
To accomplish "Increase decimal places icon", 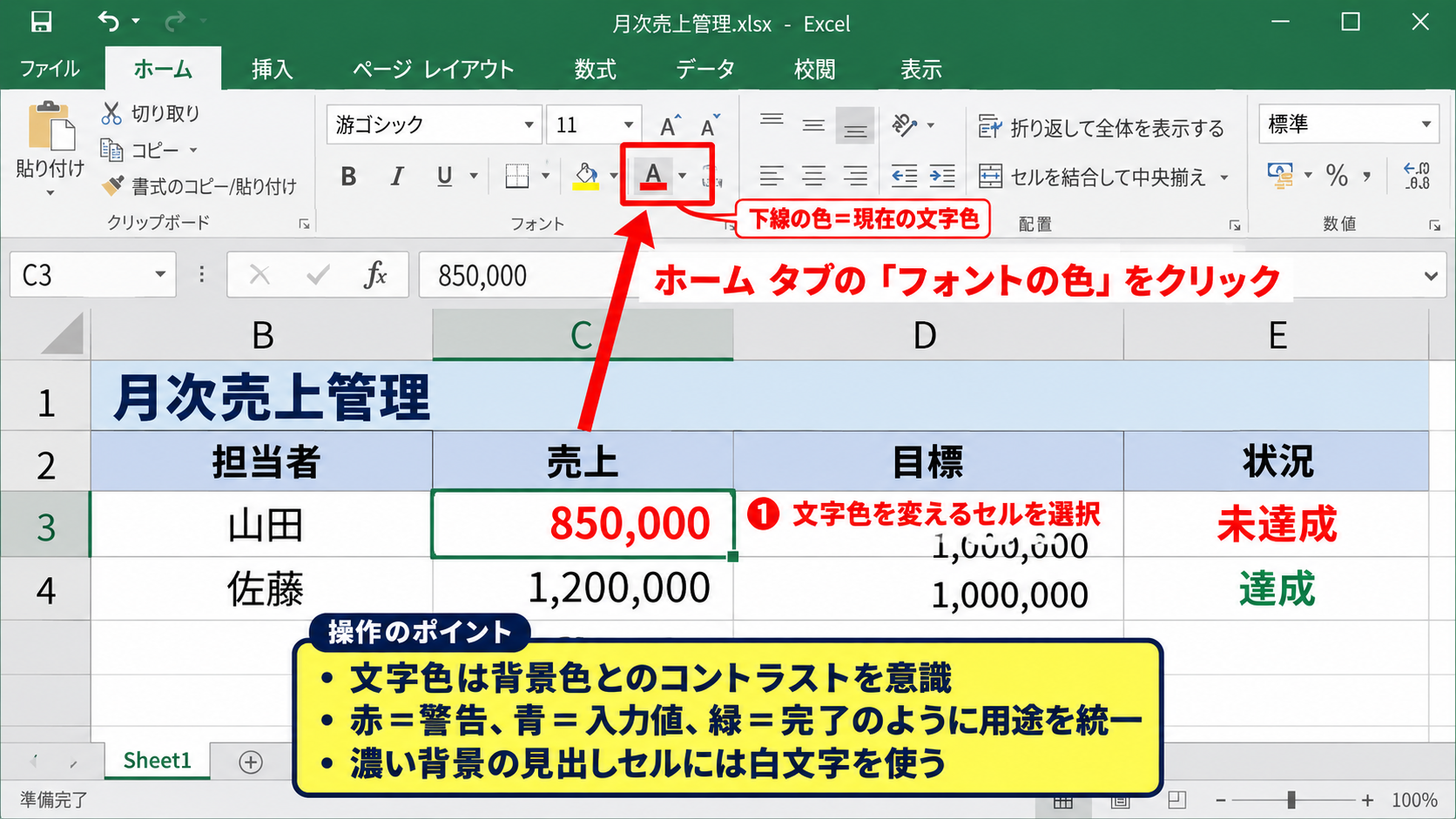I will click(1417, 177).
